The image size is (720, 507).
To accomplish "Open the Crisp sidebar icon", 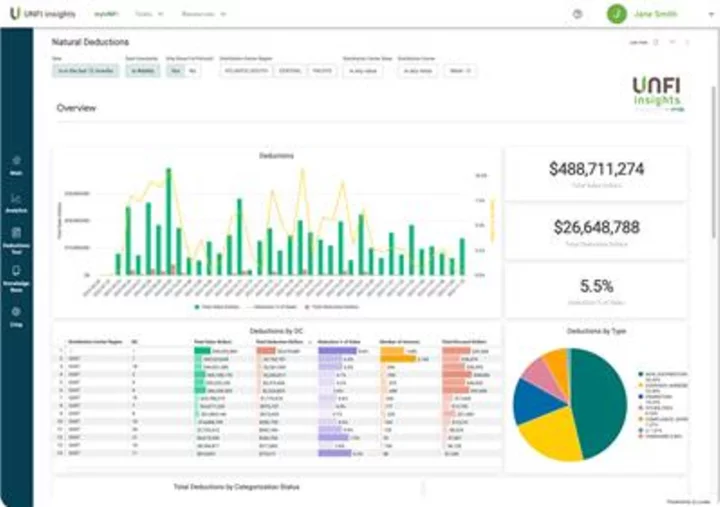I will (x=16, y=315).
